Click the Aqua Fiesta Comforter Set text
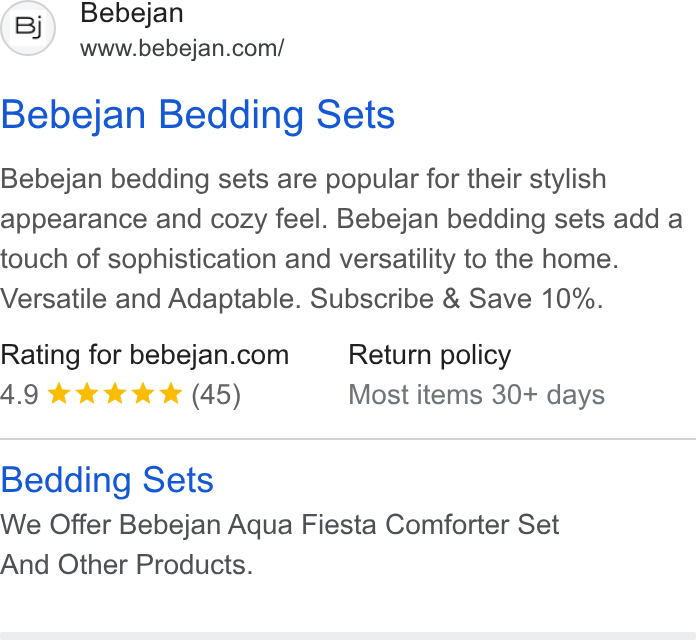This screenshot has height=640, width=696. point(393,525)
